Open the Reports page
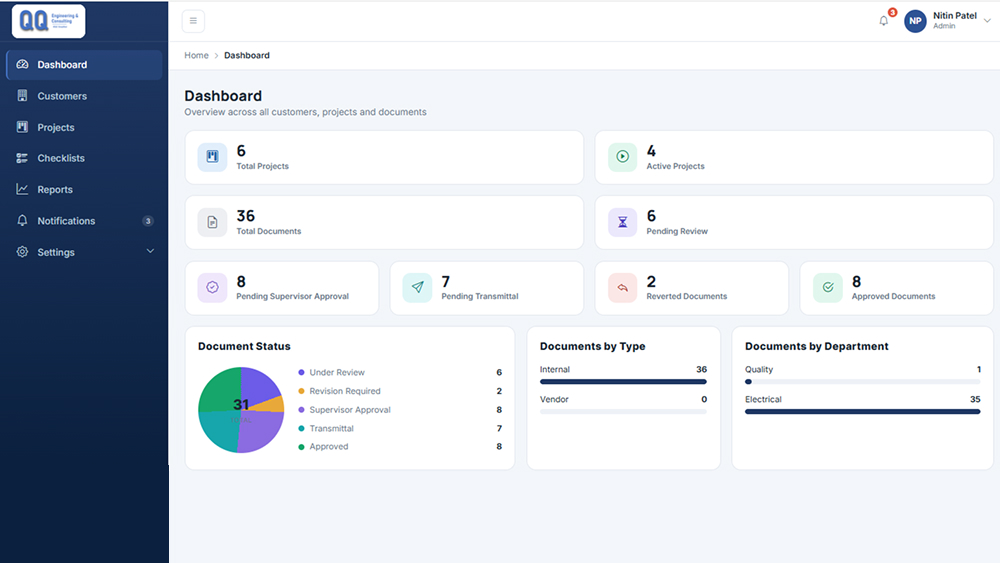The image size is (1000, 563). pyautogui.click(x=84, y=189)
